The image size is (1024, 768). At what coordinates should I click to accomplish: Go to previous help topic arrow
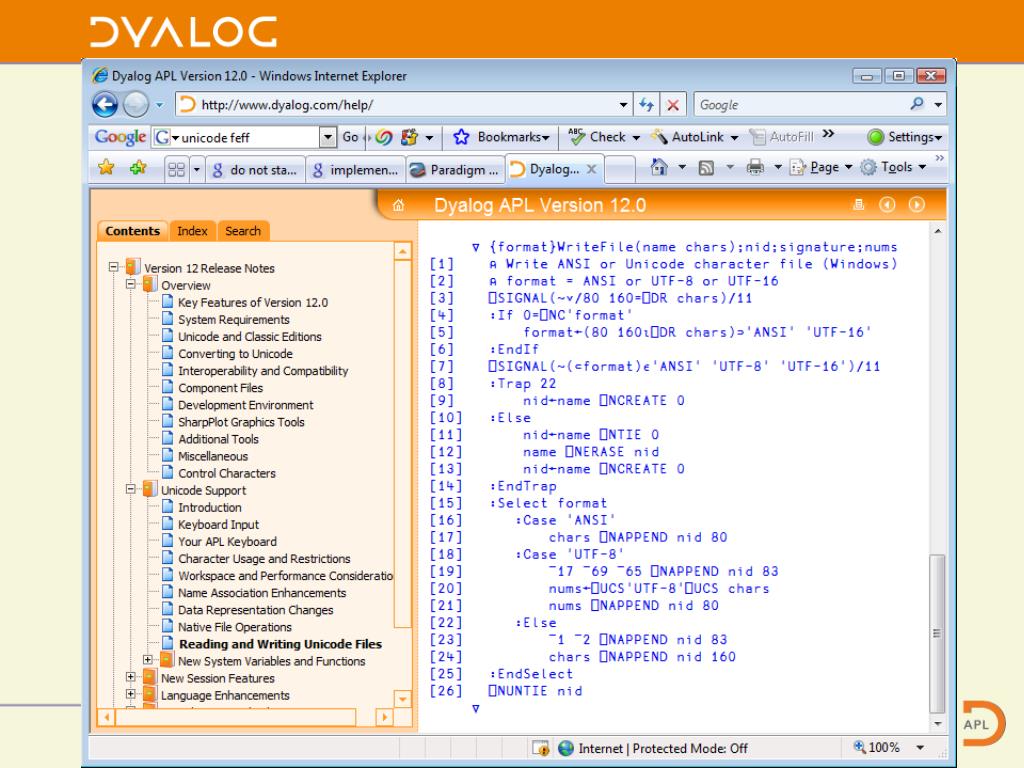(x=887, y=205)
